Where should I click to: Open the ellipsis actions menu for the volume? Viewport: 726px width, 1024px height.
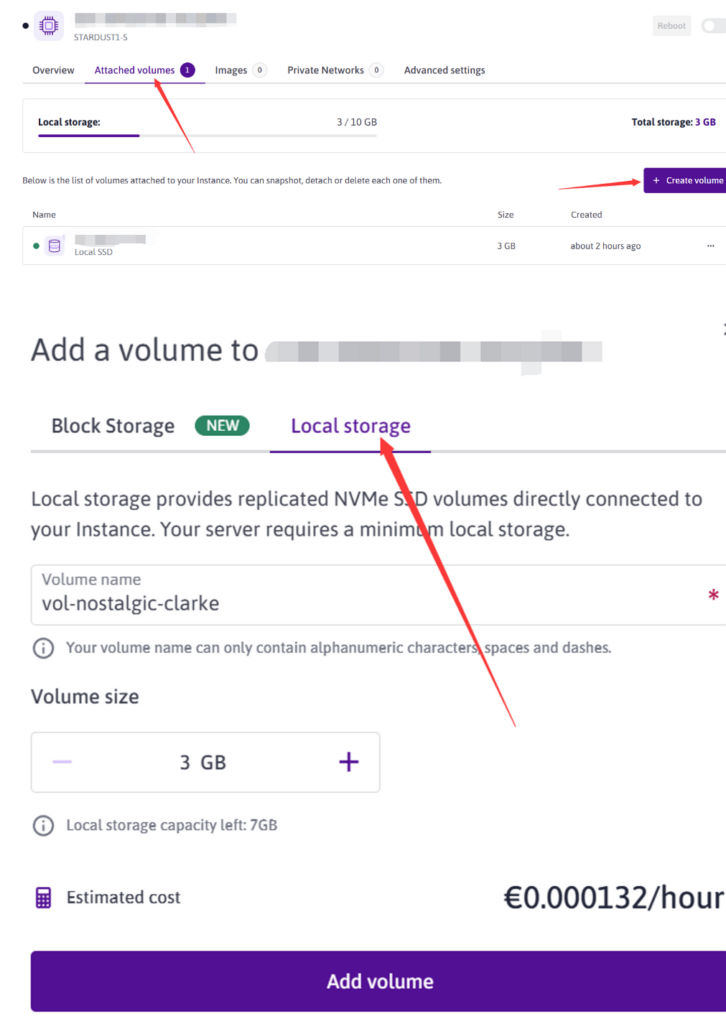(x=711, y=245)
